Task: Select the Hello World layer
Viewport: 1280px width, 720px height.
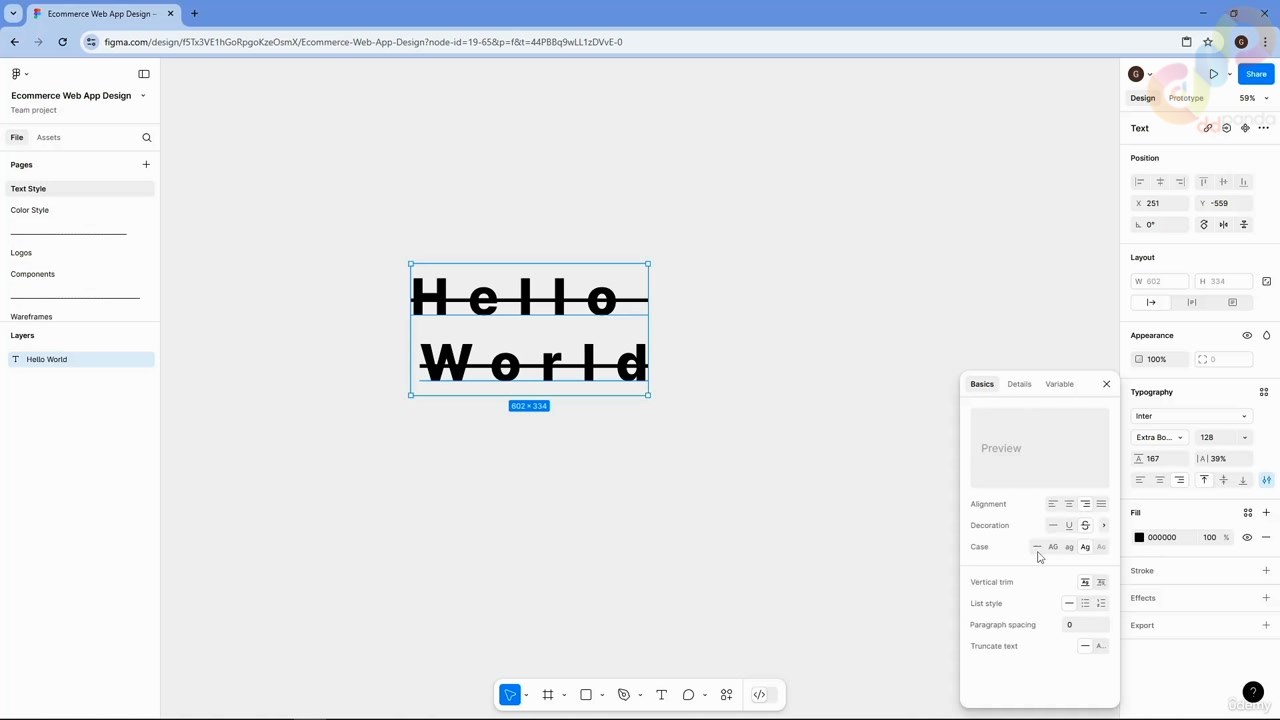Action: (82, 359)
